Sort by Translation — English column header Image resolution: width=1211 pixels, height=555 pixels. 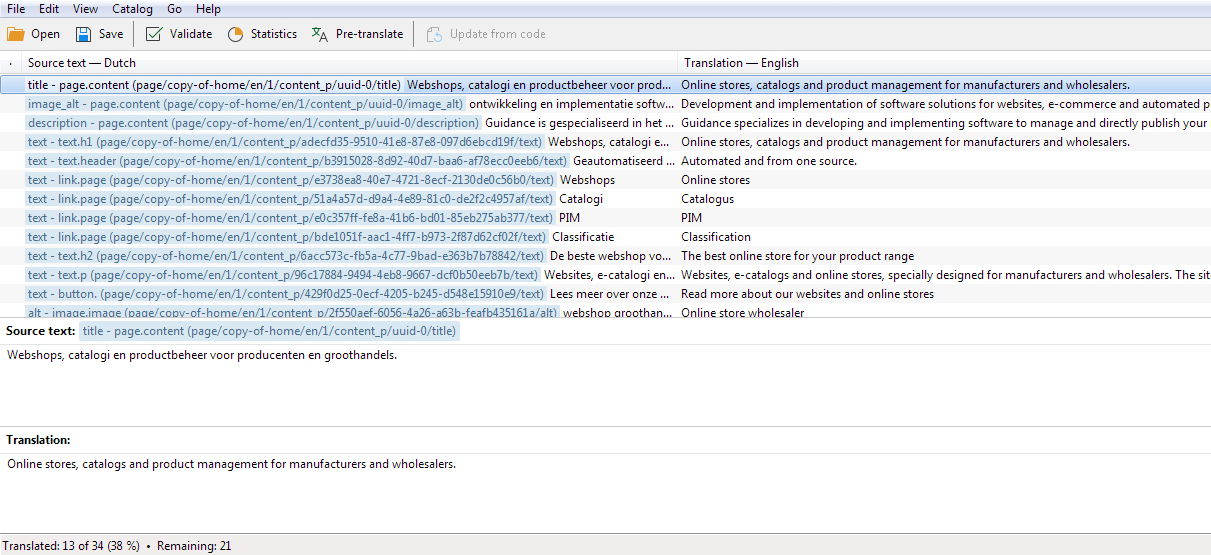[741, 63]
